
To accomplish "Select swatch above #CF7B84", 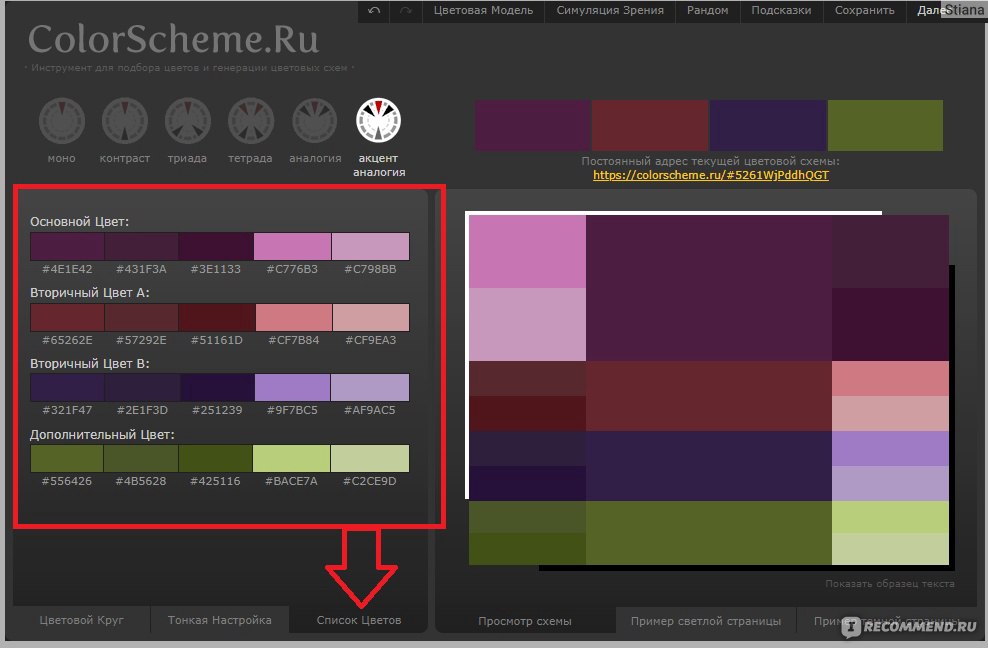I will coord(294,317).
